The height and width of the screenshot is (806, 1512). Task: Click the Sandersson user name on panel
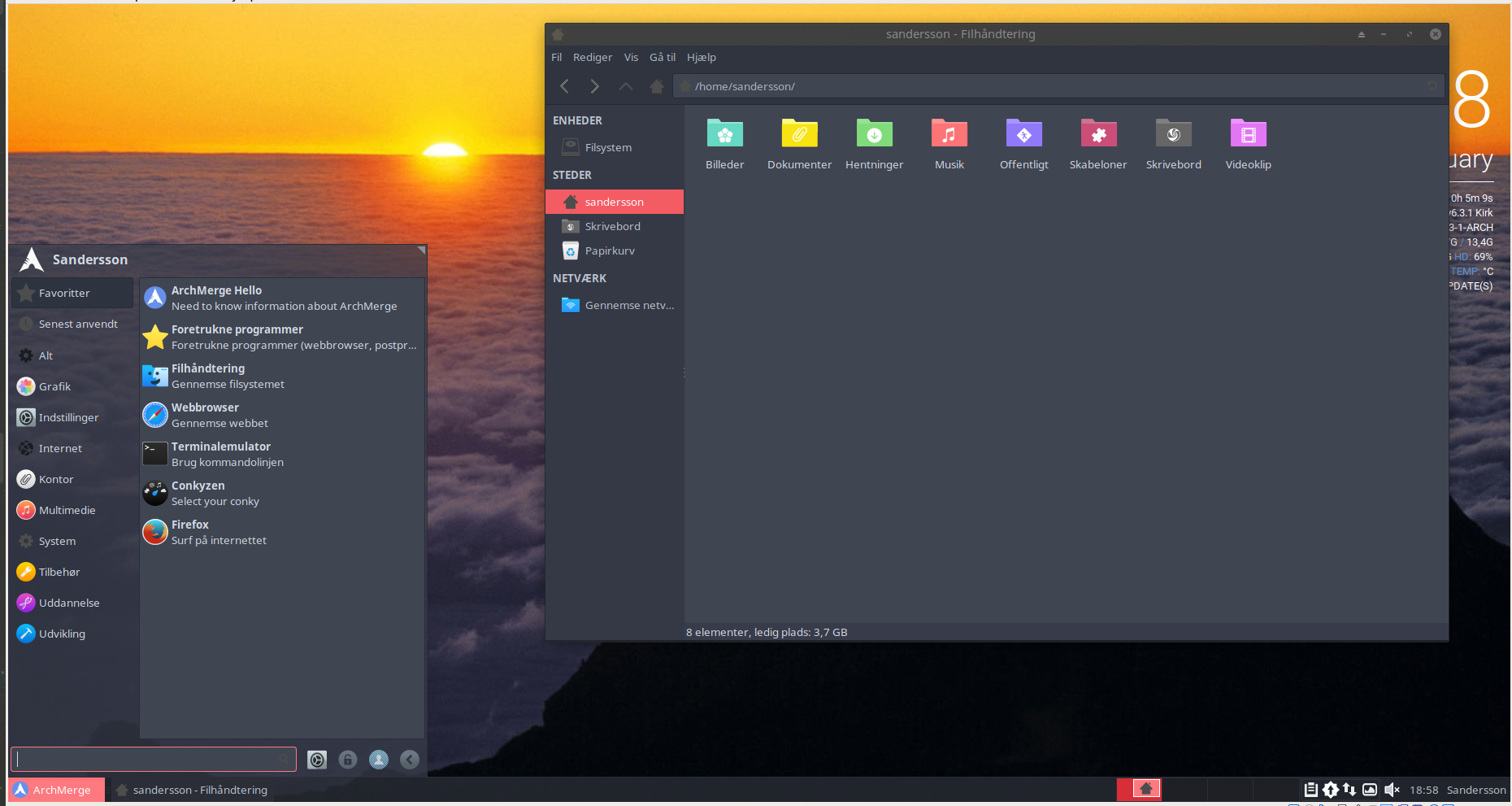[1476, 790]
